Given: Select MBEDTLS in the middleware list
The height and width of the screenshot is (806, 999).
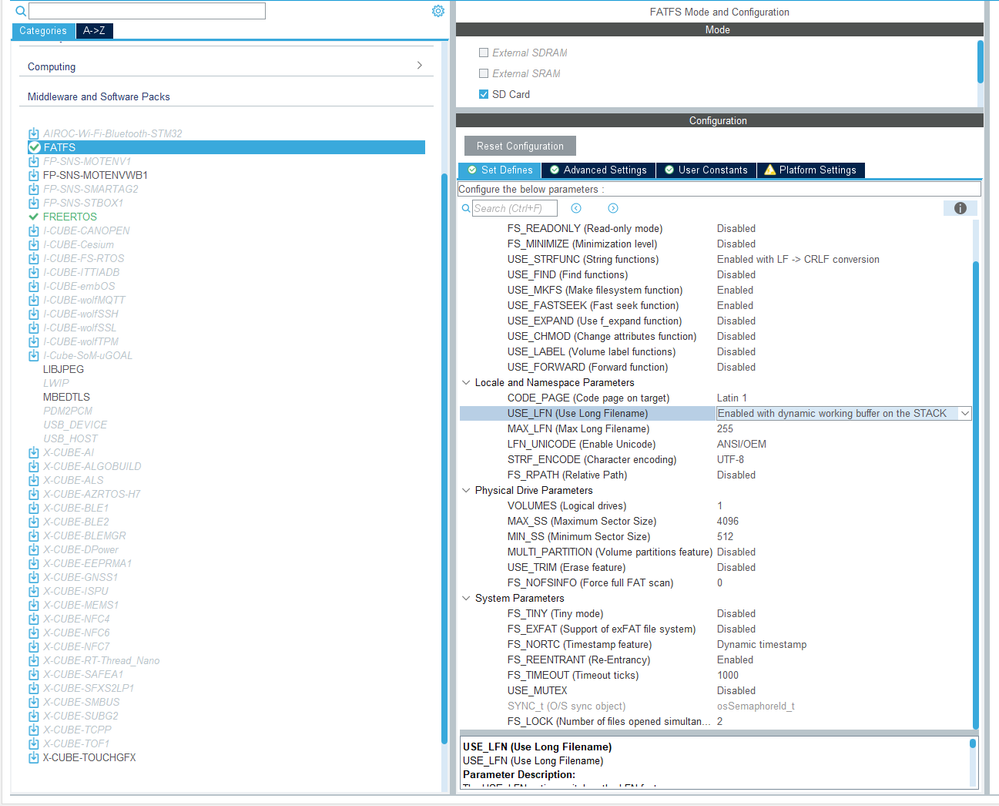Looking at the screenshot, I should coord(66,397).
